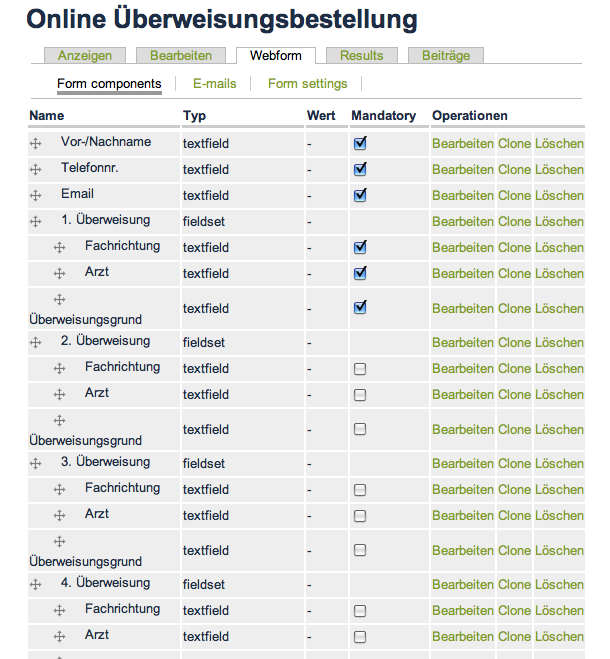The height and width of the screenshot is (659, 610).
Task: Click the drag handle beside Vor-/Nachname
Action: tap(36, 144)
